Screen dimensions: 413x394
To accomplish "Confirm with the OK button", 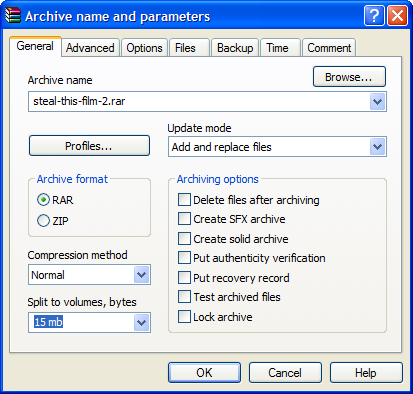I will click(x=204, y=373).
